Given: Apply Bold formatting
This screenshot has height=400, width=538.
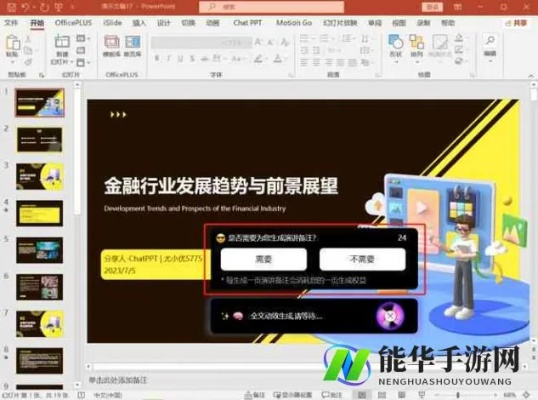Looking at the screenshot, I should tap(157, 59).
